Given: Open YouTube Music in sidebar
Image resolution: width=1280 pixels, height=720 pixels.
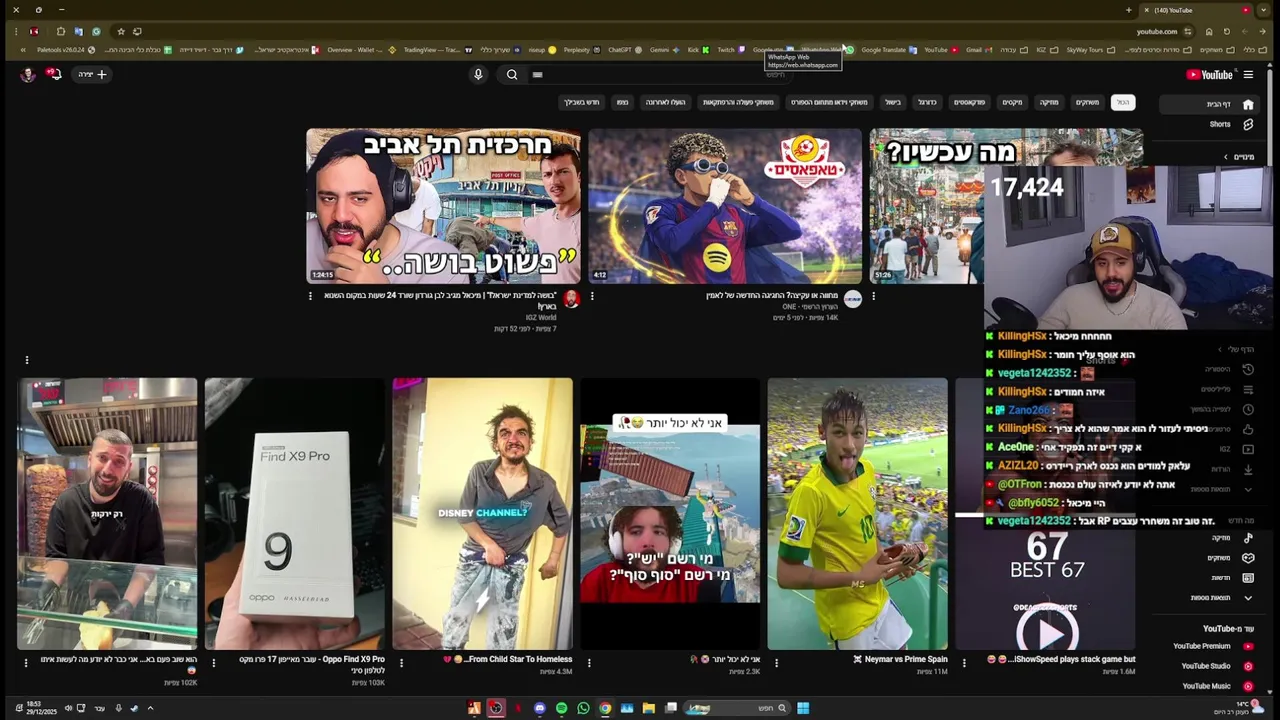Looking at the screenshot, I should [x=1216, y=686].
